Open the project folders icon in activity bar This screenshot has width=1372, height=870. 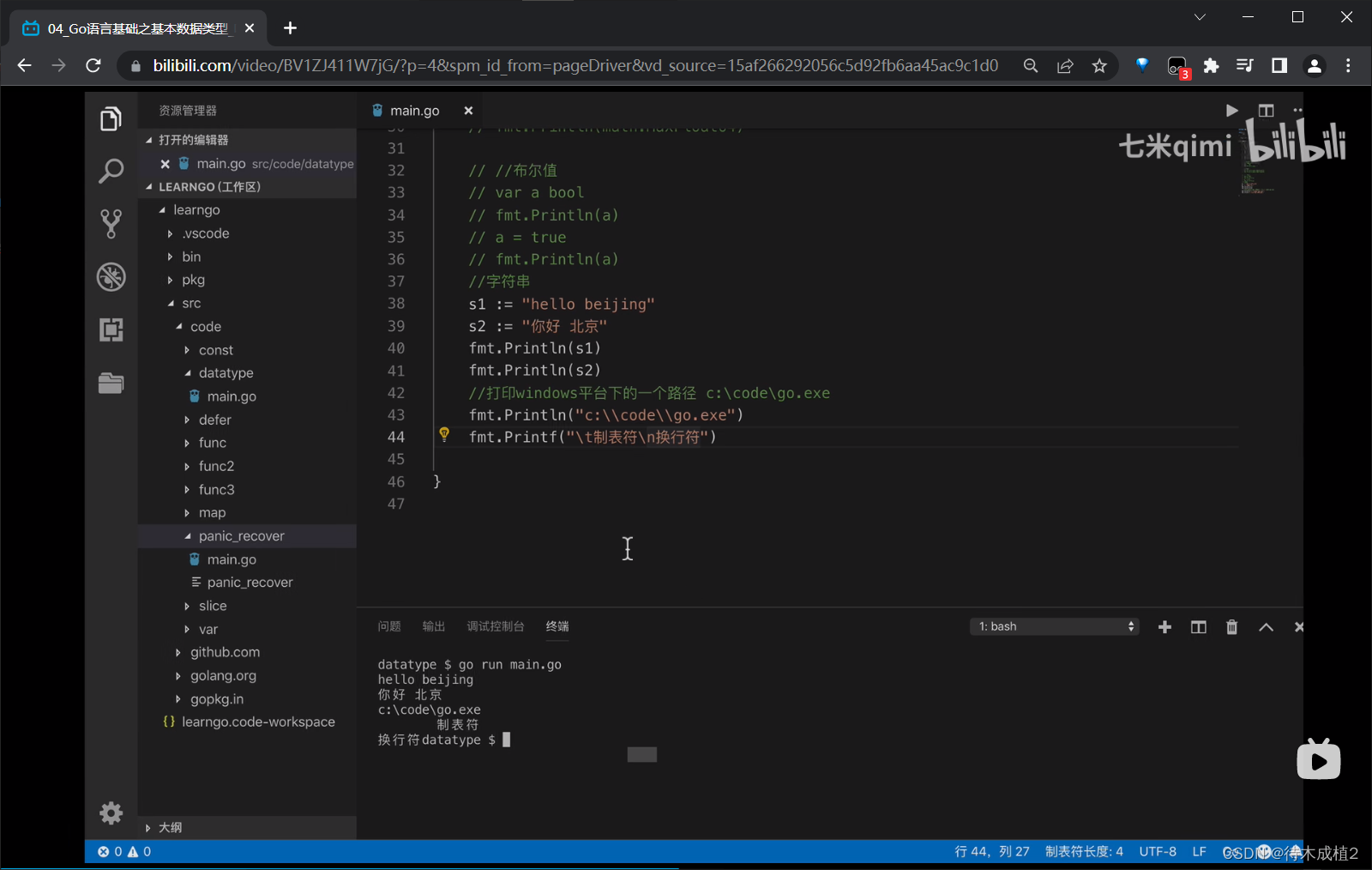point(111,383)
